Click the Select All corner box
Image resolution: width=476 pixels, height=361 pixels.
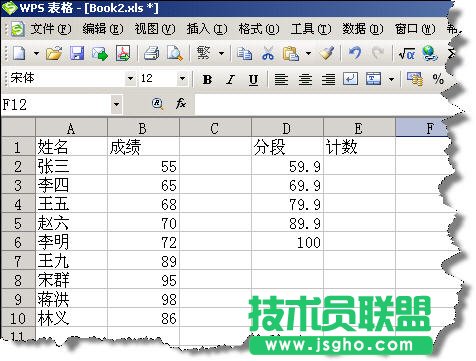(18, 128)
